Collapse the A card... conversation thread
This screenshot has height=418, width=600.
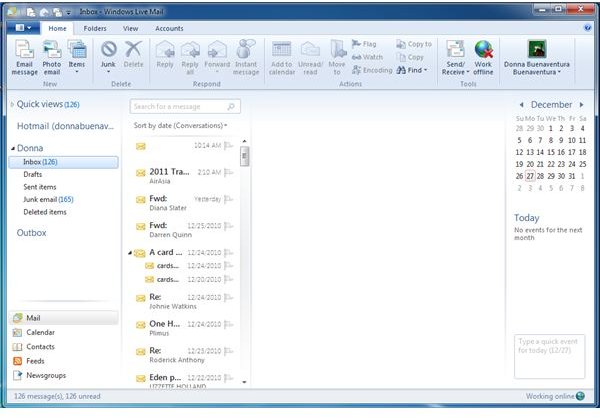click(130, 253)
